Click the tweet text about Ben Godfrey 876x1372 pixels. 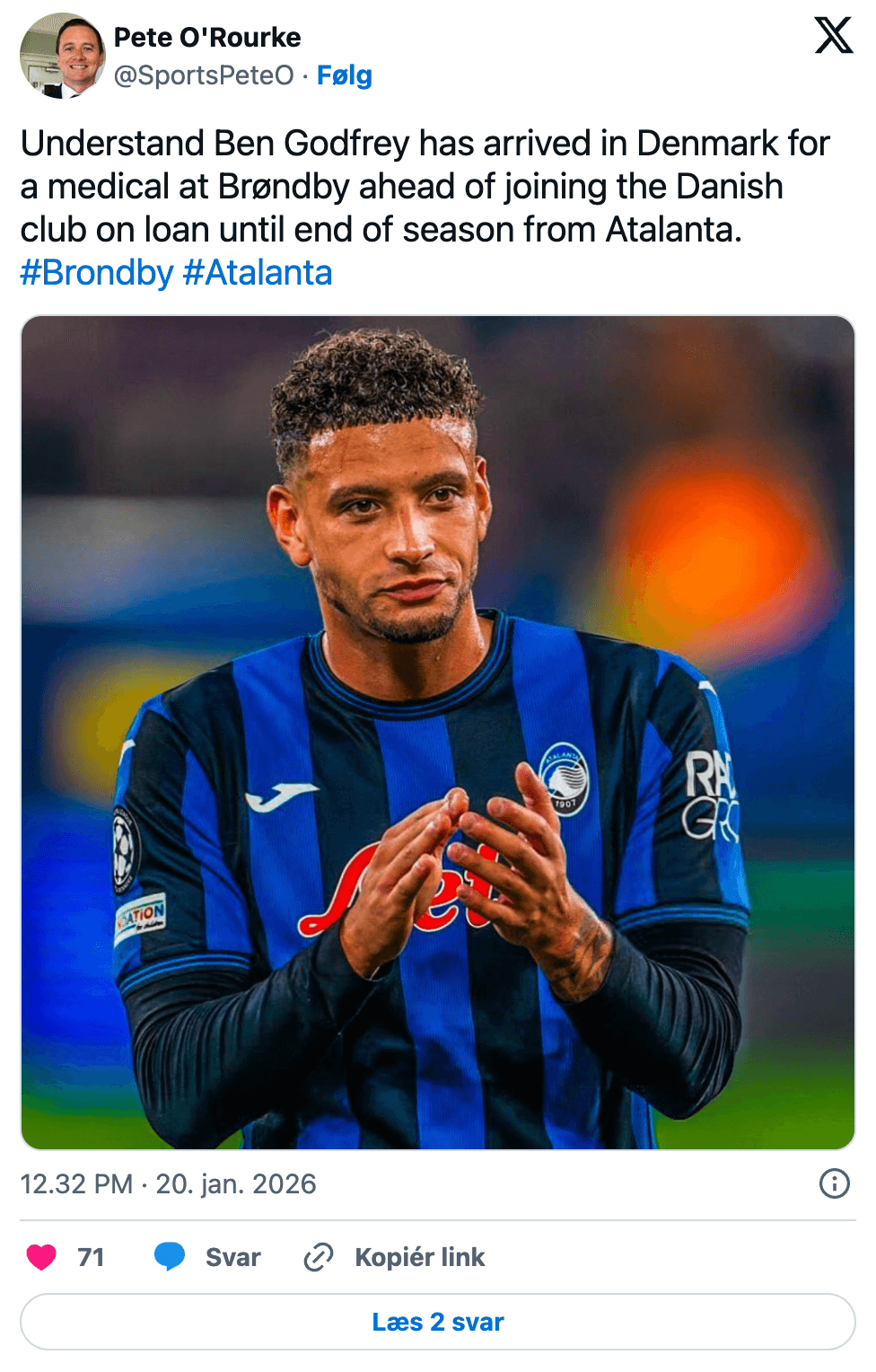(x=425, y=187)
